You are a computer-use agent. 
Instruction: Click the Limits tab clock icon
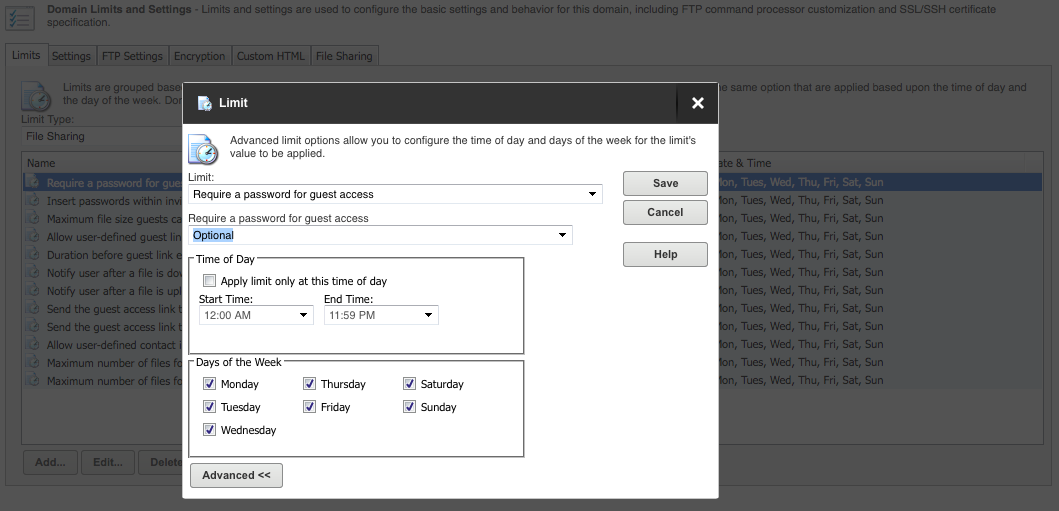coord(36,97)
